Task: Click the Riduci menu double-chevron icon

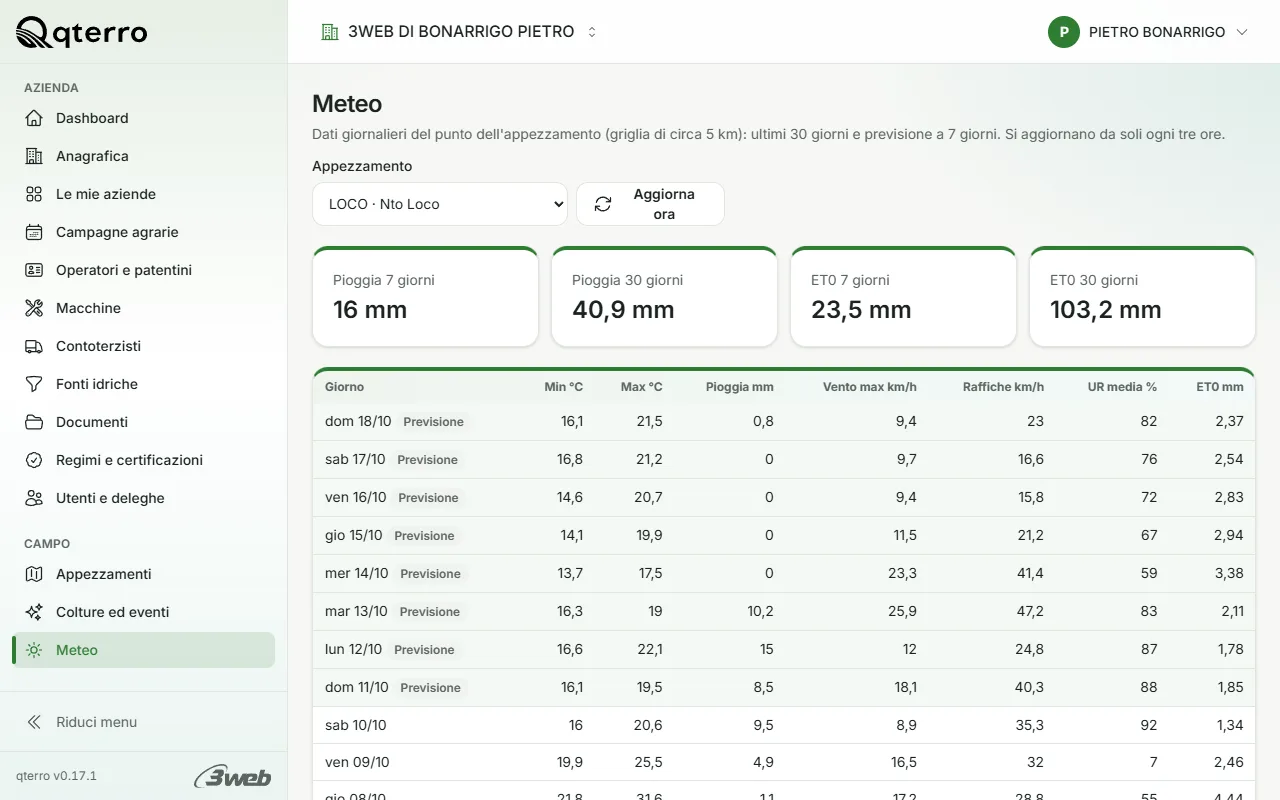Action: (34, 722)
